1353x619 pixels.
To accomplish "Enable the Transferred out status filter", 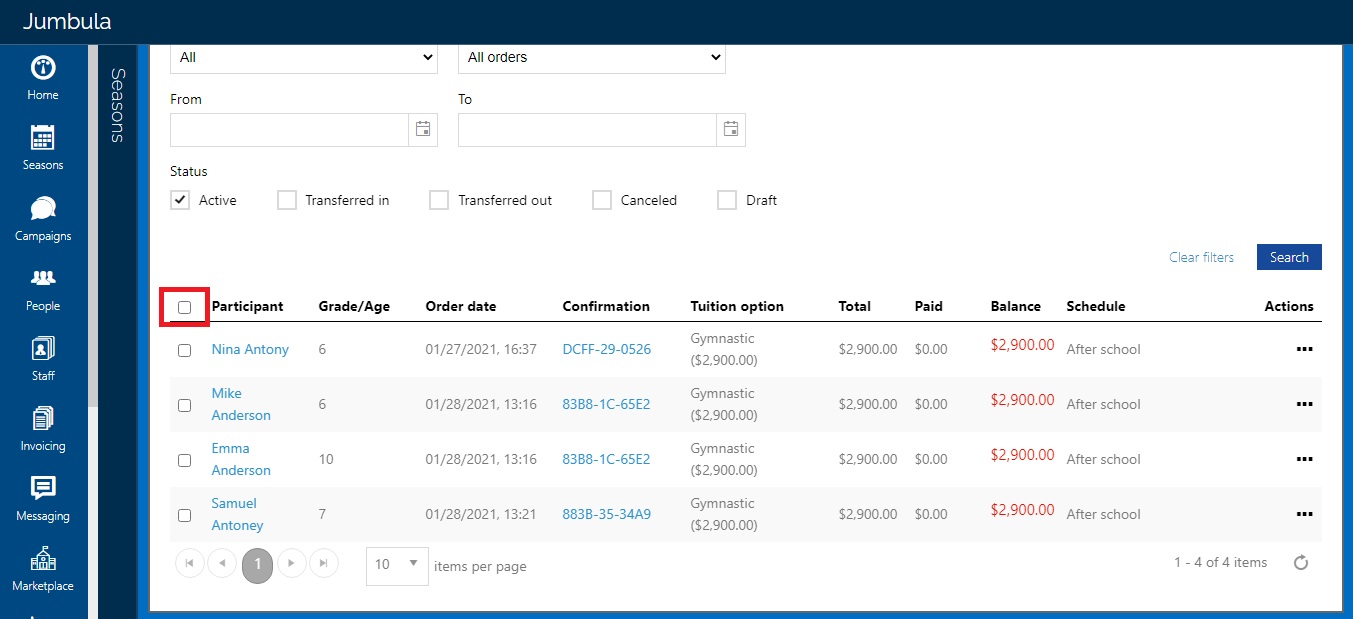I will point(439,200).
